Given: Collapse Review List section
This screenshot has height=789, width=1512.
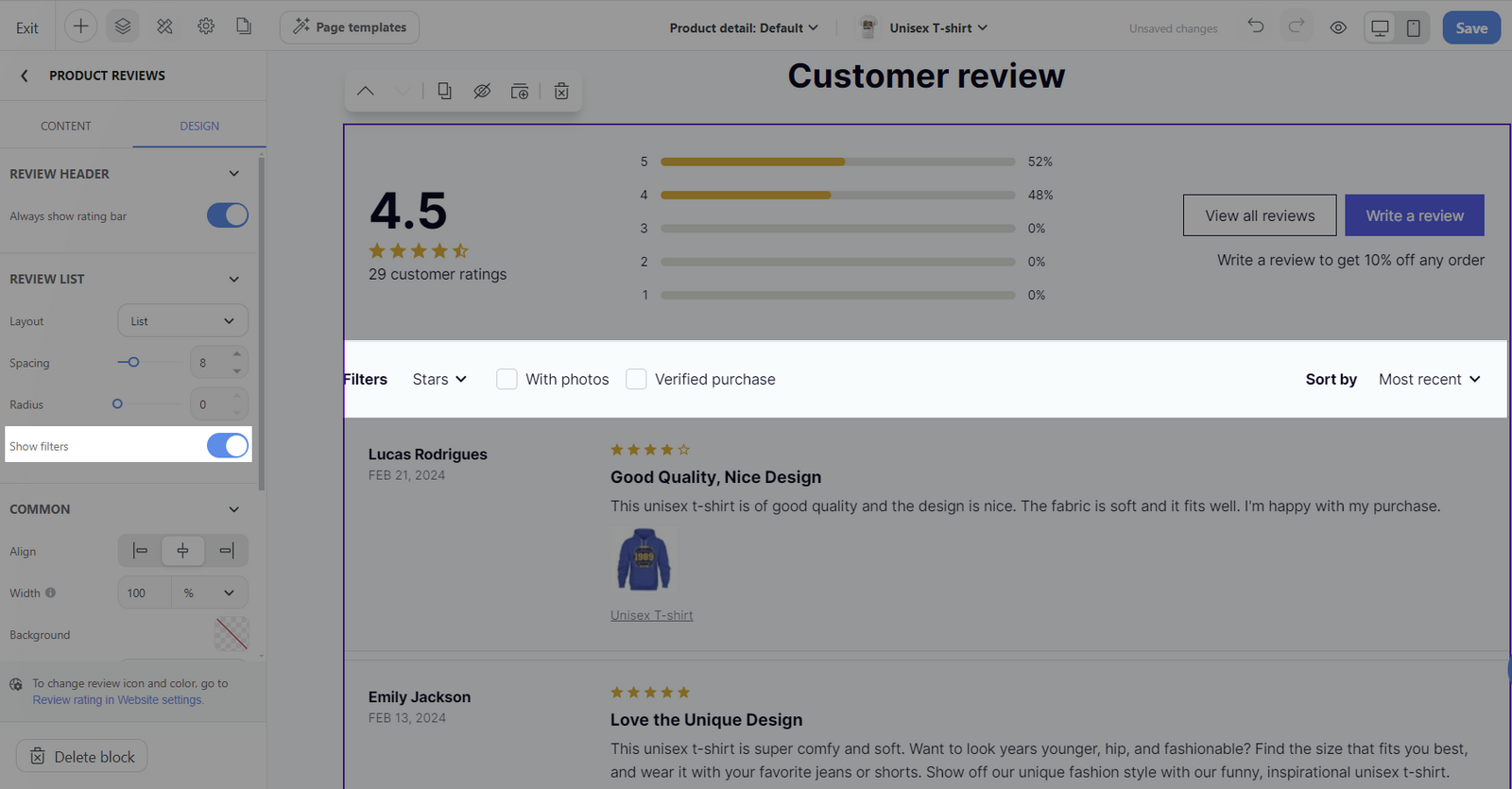Looking at the screenshot, I should click(234, 279).
